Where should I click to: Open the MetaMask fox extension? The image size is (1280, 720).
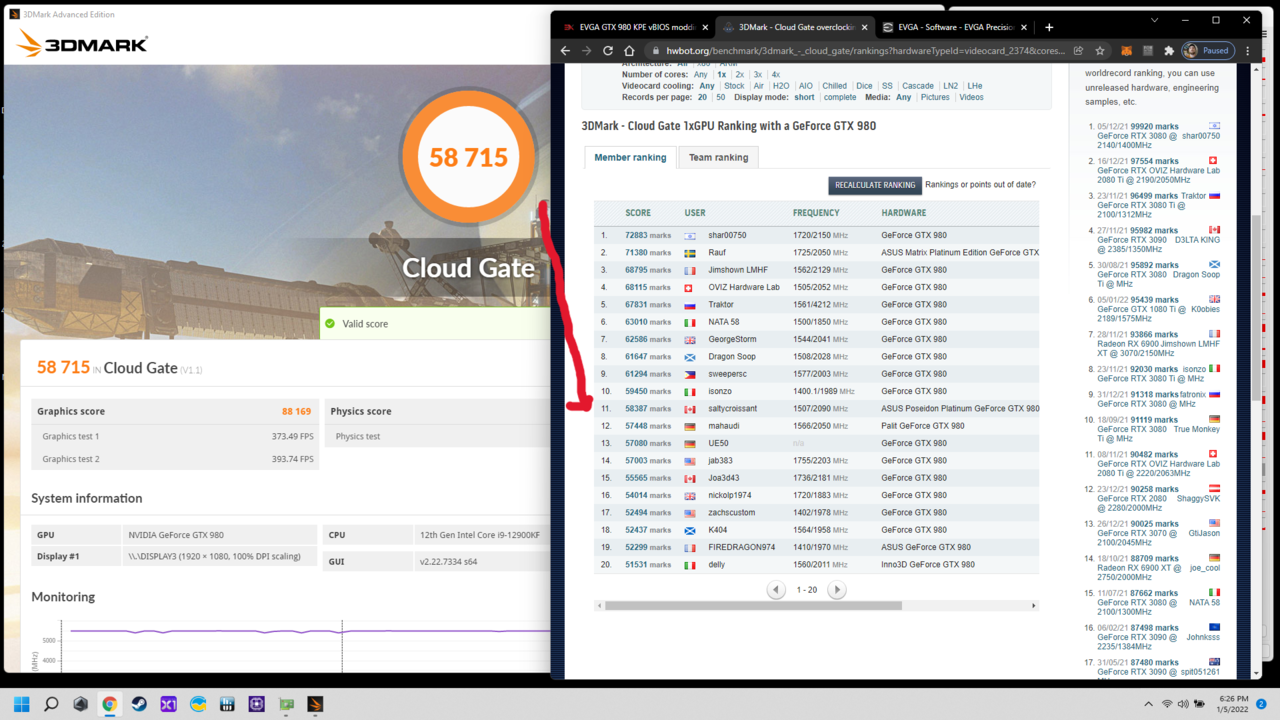coord(1125,51)
